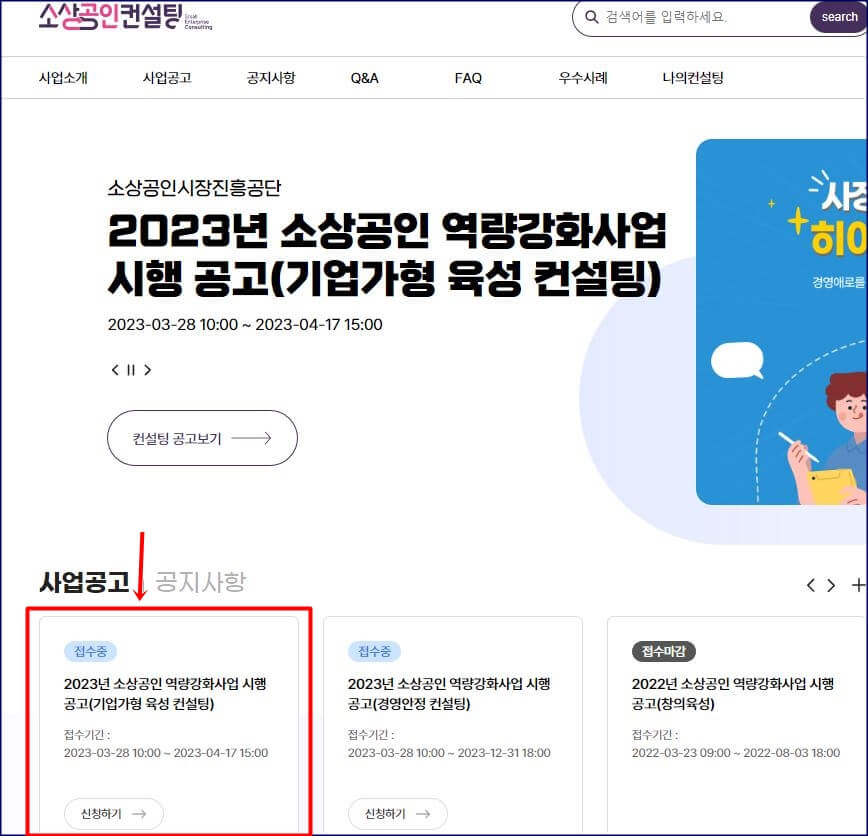The height and width of the screenshot is (836, 868).
Task: Click 신청하기 on the 경영안정 컨설팅 card
Action: tap(397, 813)
